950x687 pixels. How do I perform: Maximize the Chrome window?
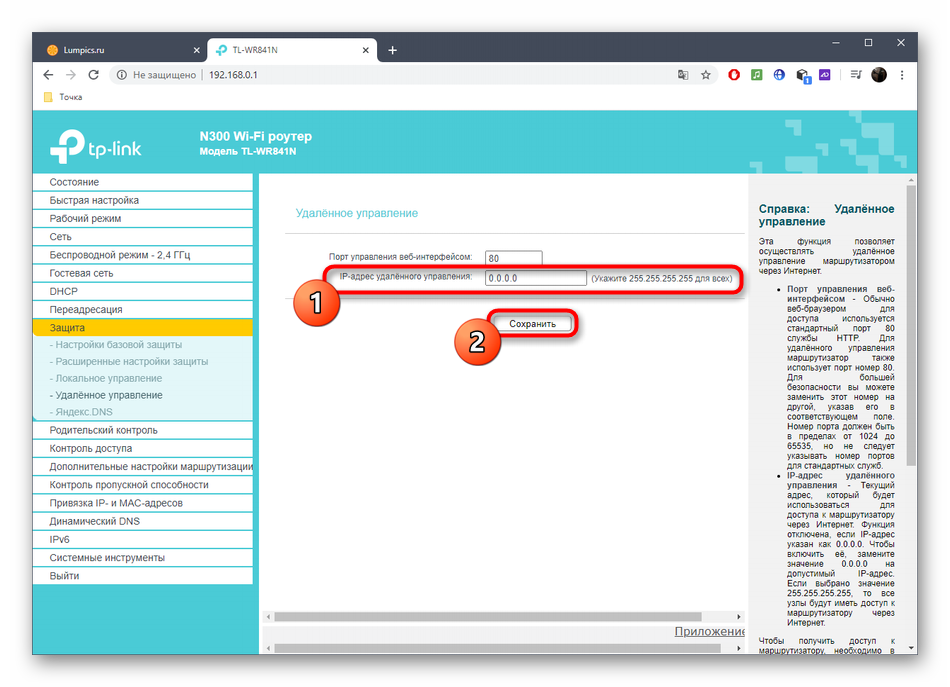pos(868,42)
